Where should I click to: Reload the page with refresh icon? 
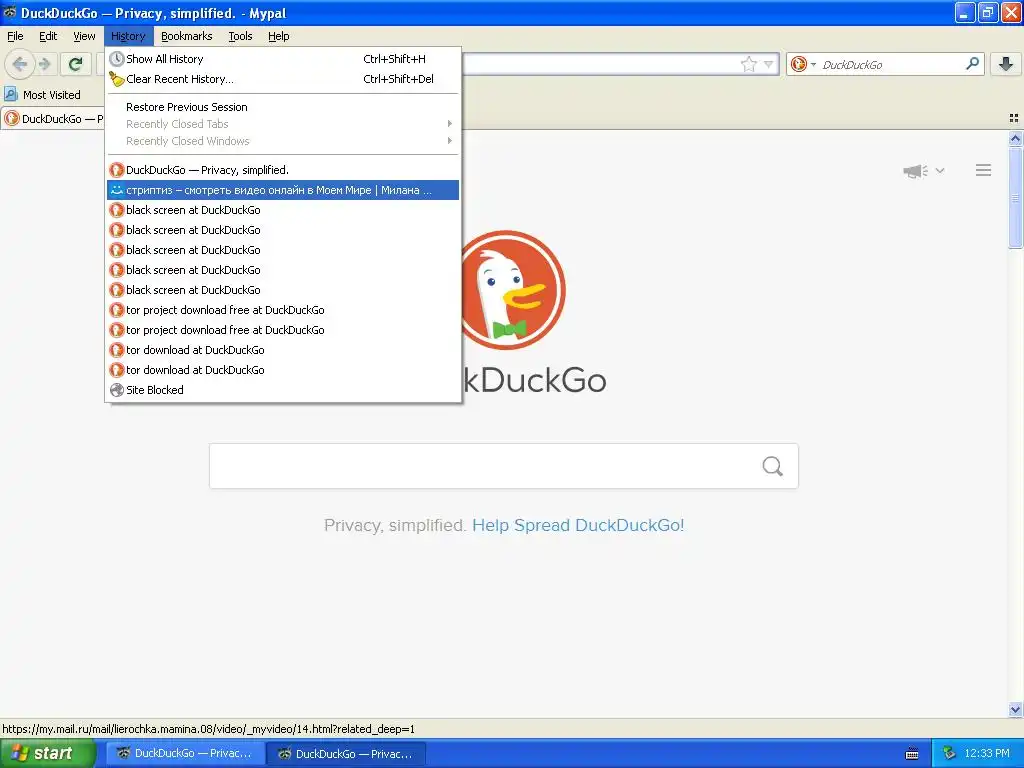point(76,64)
